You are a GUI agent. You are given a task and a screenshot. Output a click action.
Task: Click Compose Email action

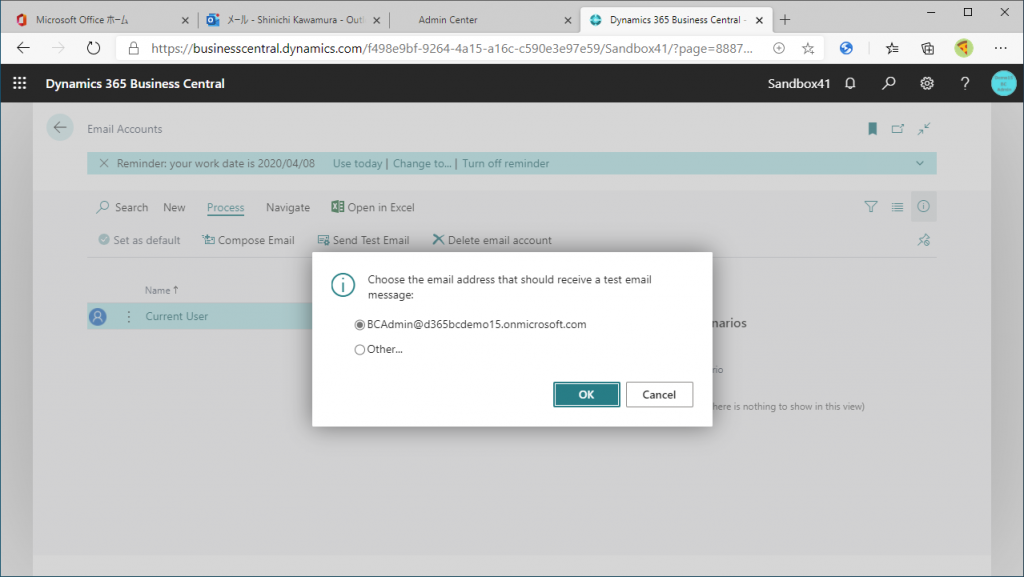click(x=248, y=240)
